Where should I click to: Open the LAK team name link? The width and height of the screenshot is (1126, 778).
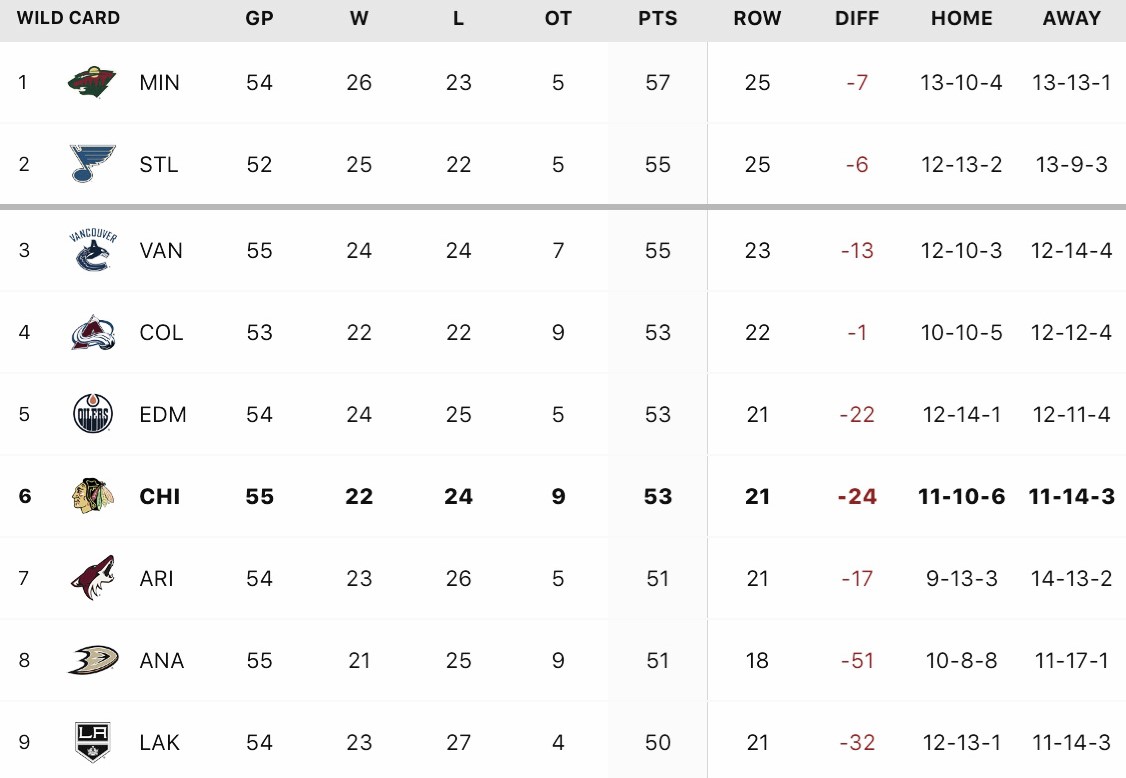click(x=159, y=742)
